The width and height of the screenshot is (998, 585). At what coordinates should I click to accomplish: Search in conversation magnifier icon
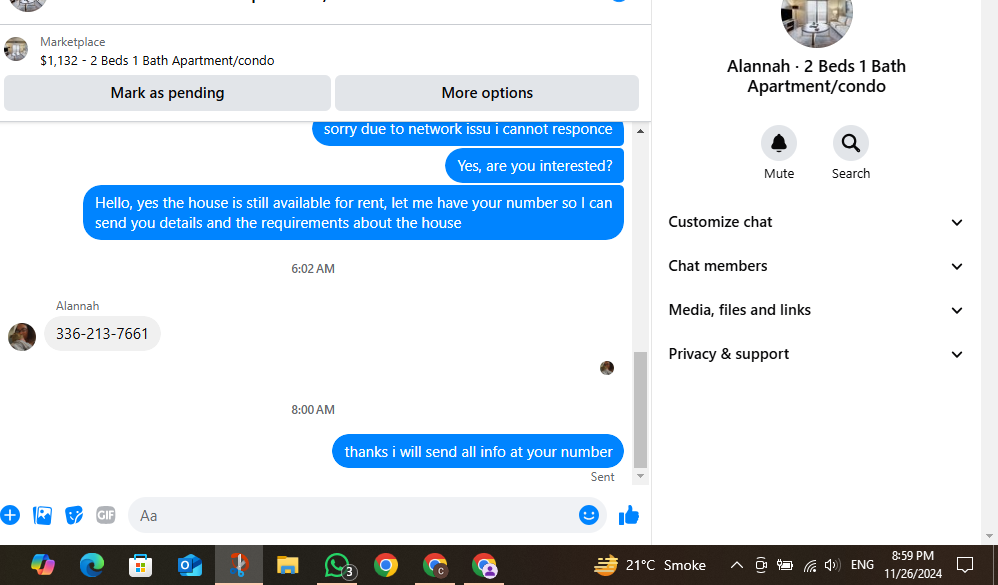[850, 143]
